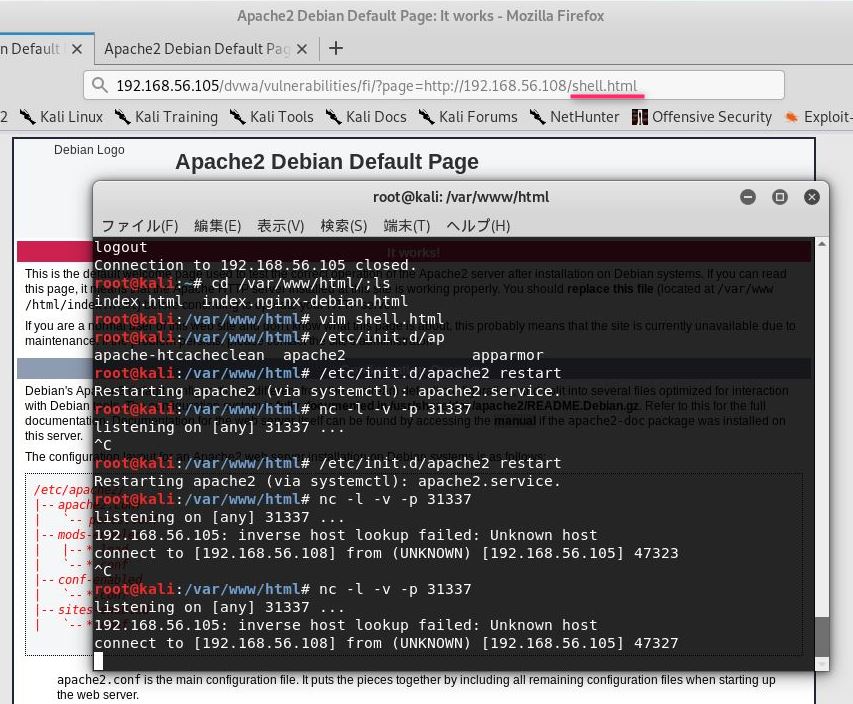Open the ヘルプ(H) terminal menu
Viewport: 853px width, 704px height.
pos(478,226)
